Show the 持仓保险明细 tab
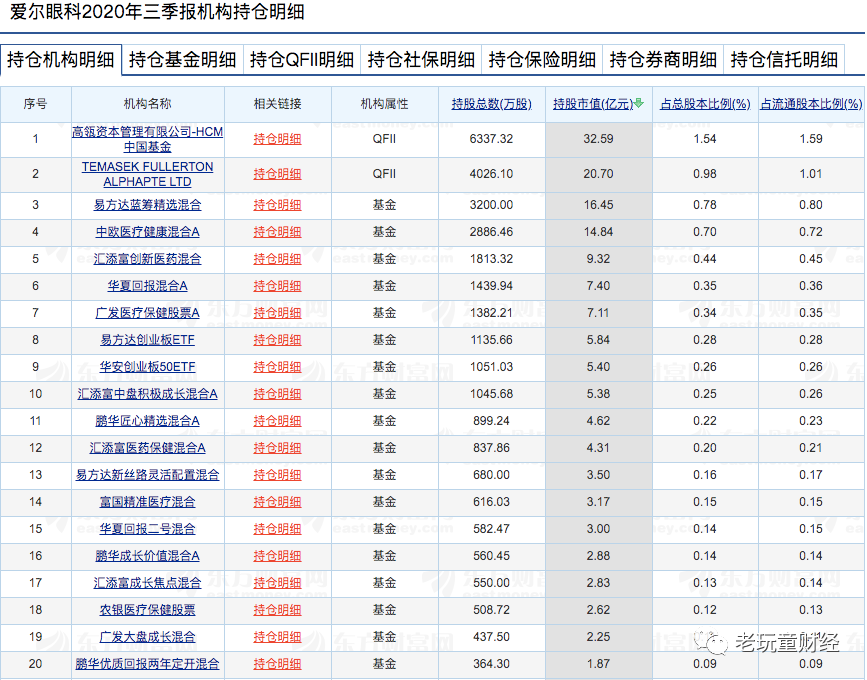867x680 pixels. click(x=542, y=59)
